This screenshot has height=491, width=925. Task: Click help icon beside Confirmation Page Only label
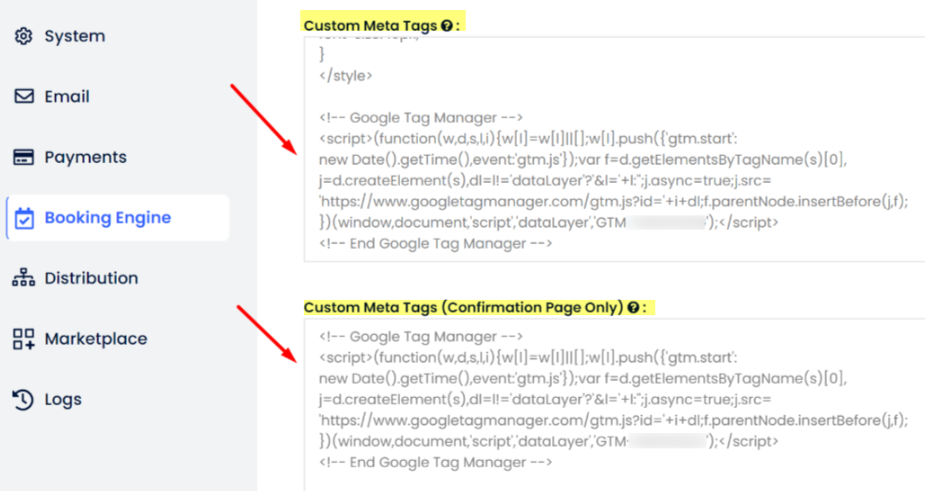pos(633,307)
